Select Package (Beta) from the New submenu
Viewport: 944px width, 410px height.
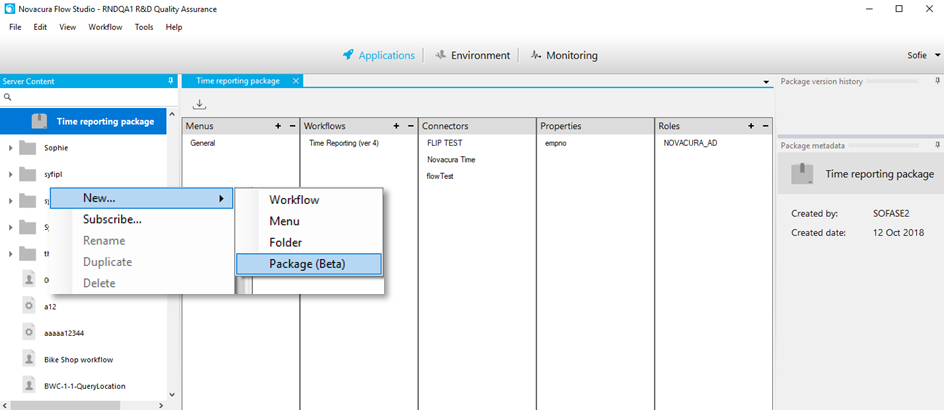tap(308, 264)
